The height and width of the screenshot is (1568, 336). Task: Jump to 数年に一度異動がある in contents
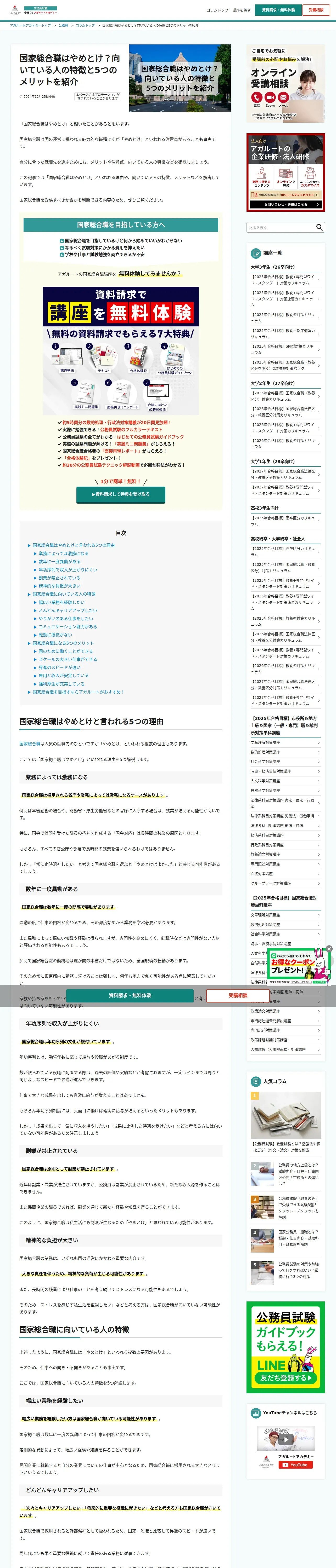click(x=59, y=562)
